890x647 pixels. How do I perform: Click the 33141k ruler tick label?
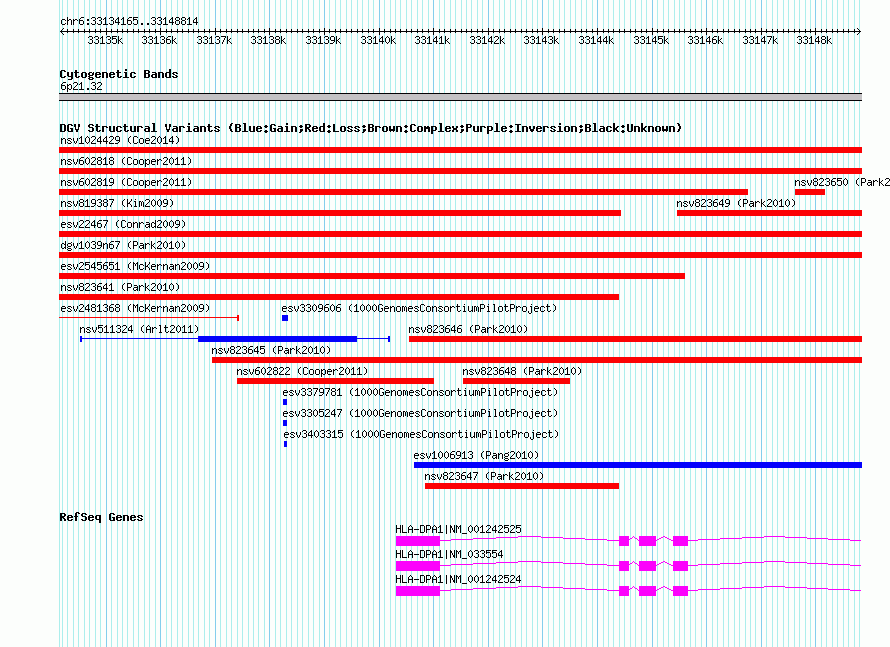[x=432, y=40]
